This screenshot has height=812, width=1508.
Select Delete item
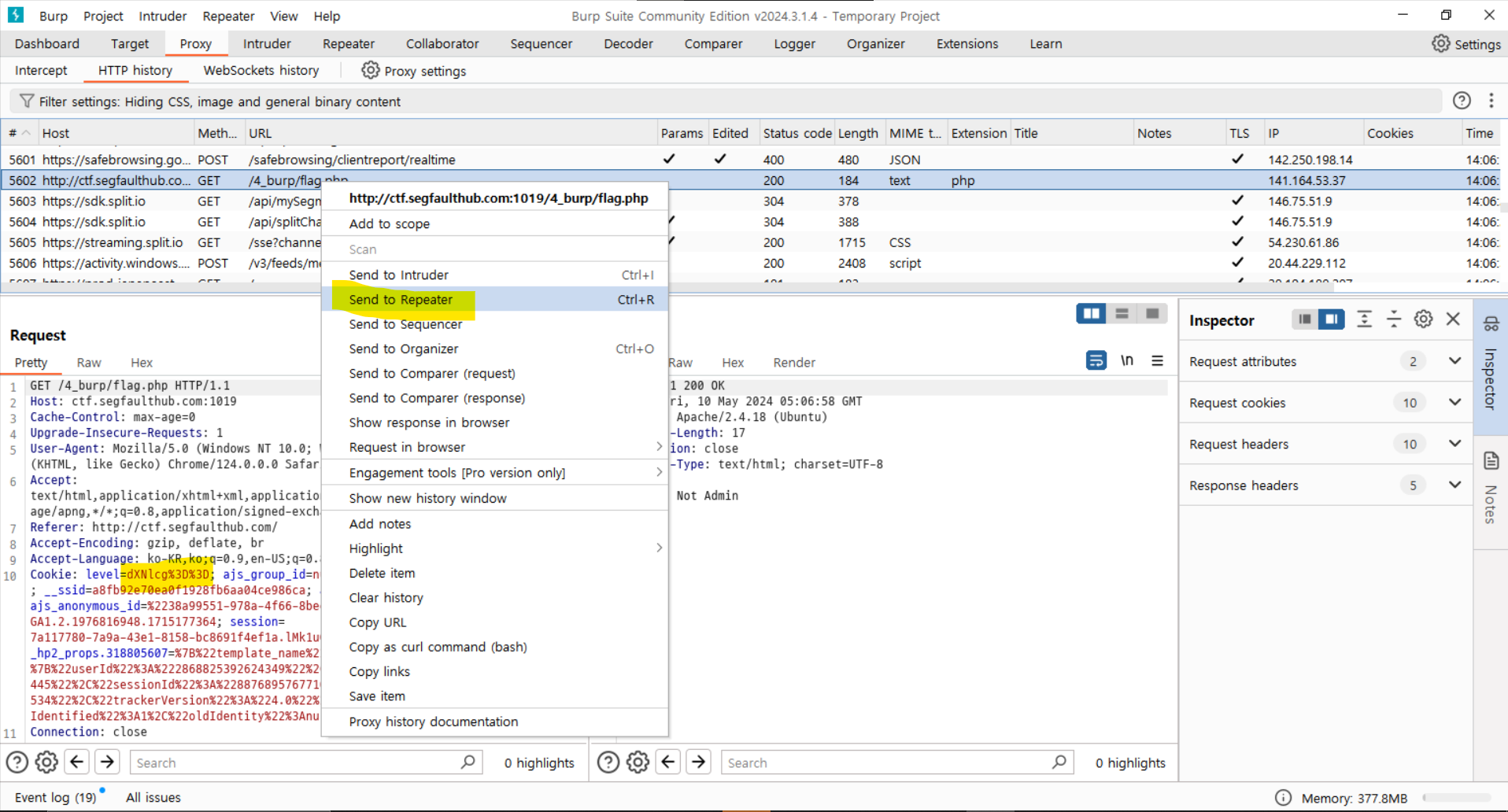pyautogui.click(x=495, y=573)
